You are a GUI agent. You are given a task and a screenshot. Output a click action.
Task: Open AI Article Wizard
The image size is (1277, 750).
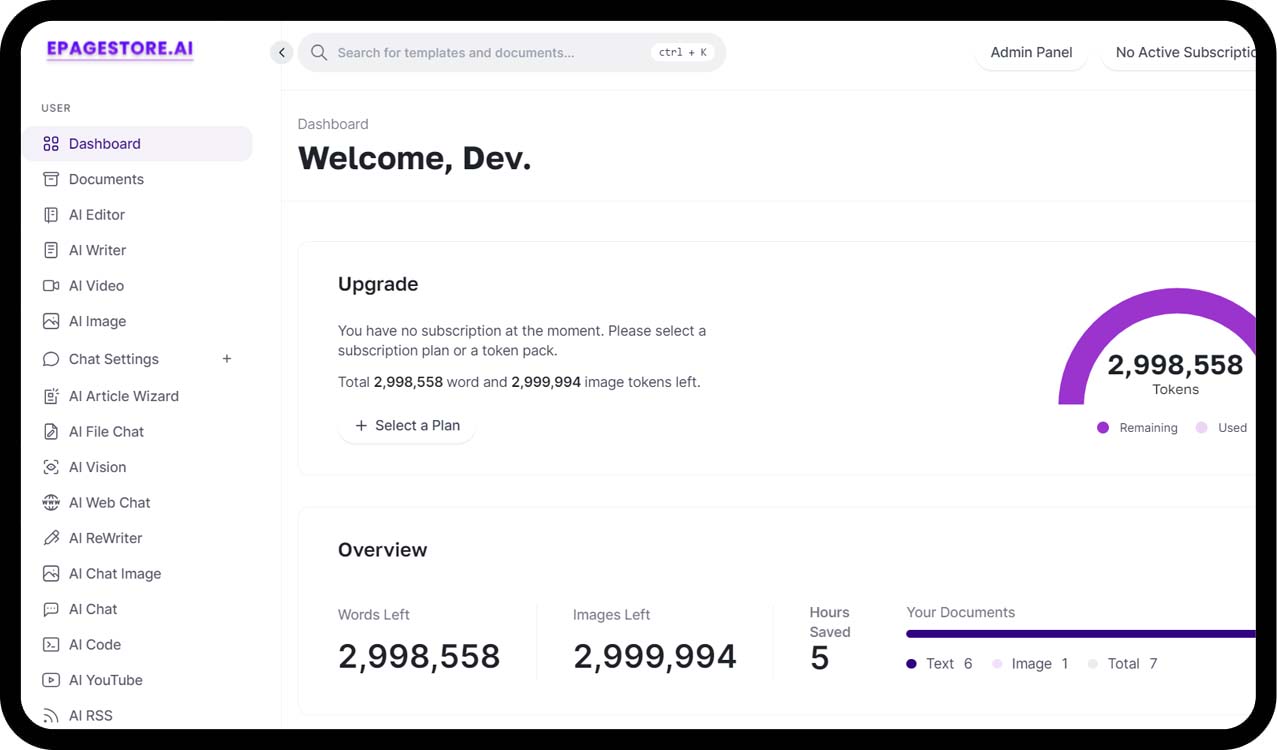122,396
